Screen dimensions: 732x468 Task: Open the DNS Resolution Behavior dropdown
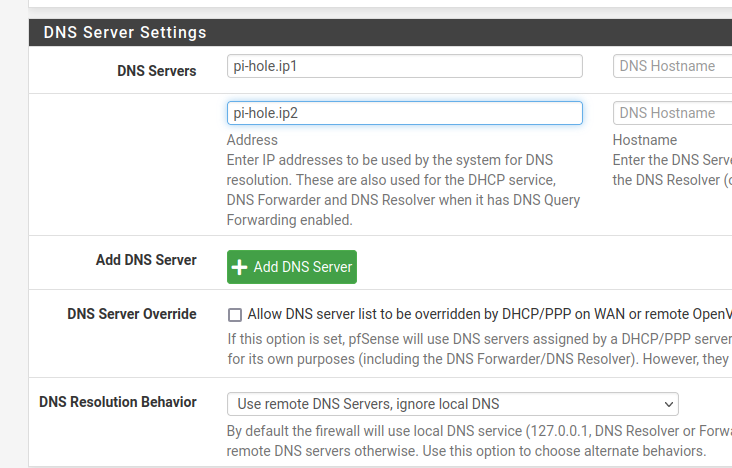pos(452,404)
